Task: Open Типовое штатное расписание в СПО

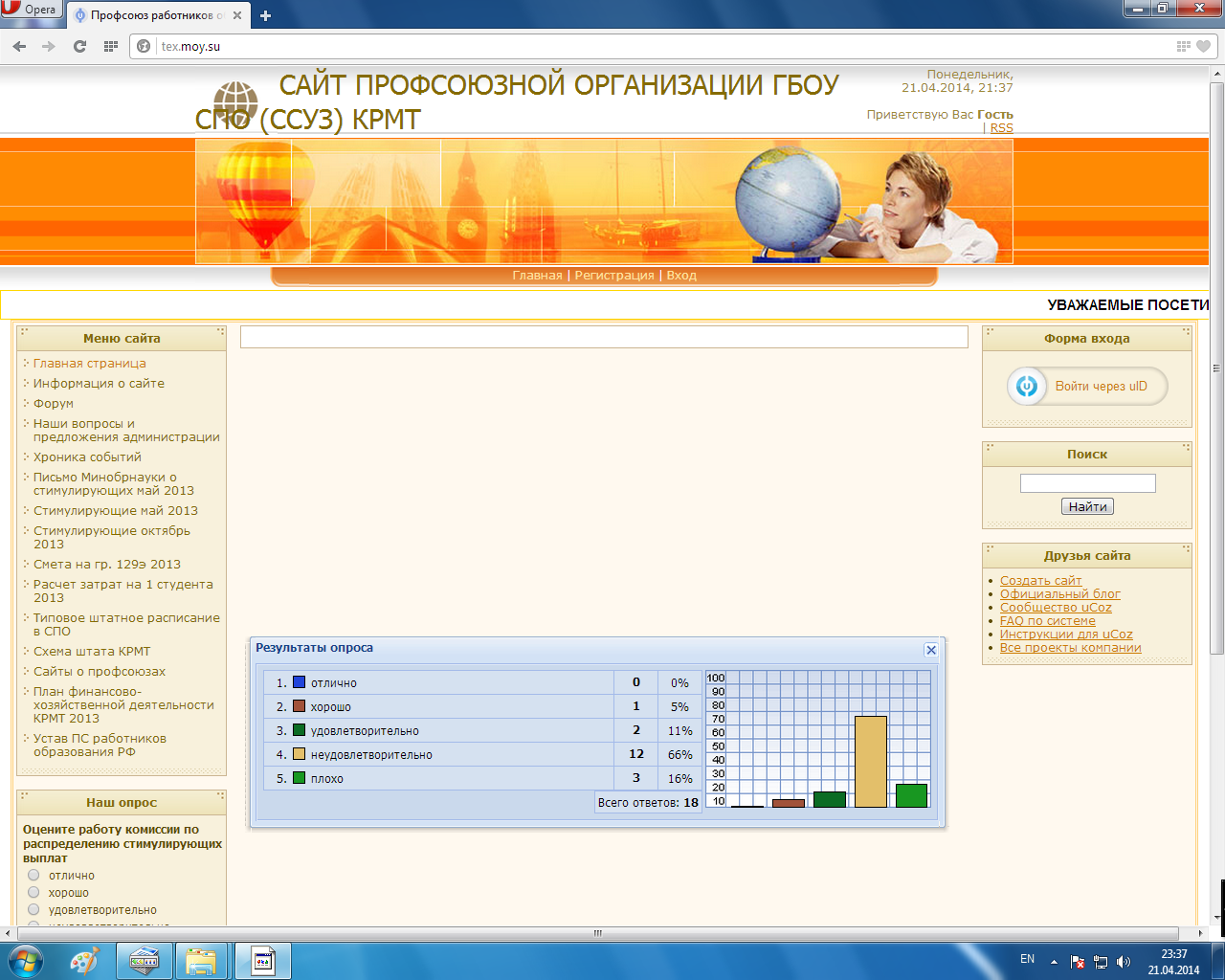Action: 126,625
